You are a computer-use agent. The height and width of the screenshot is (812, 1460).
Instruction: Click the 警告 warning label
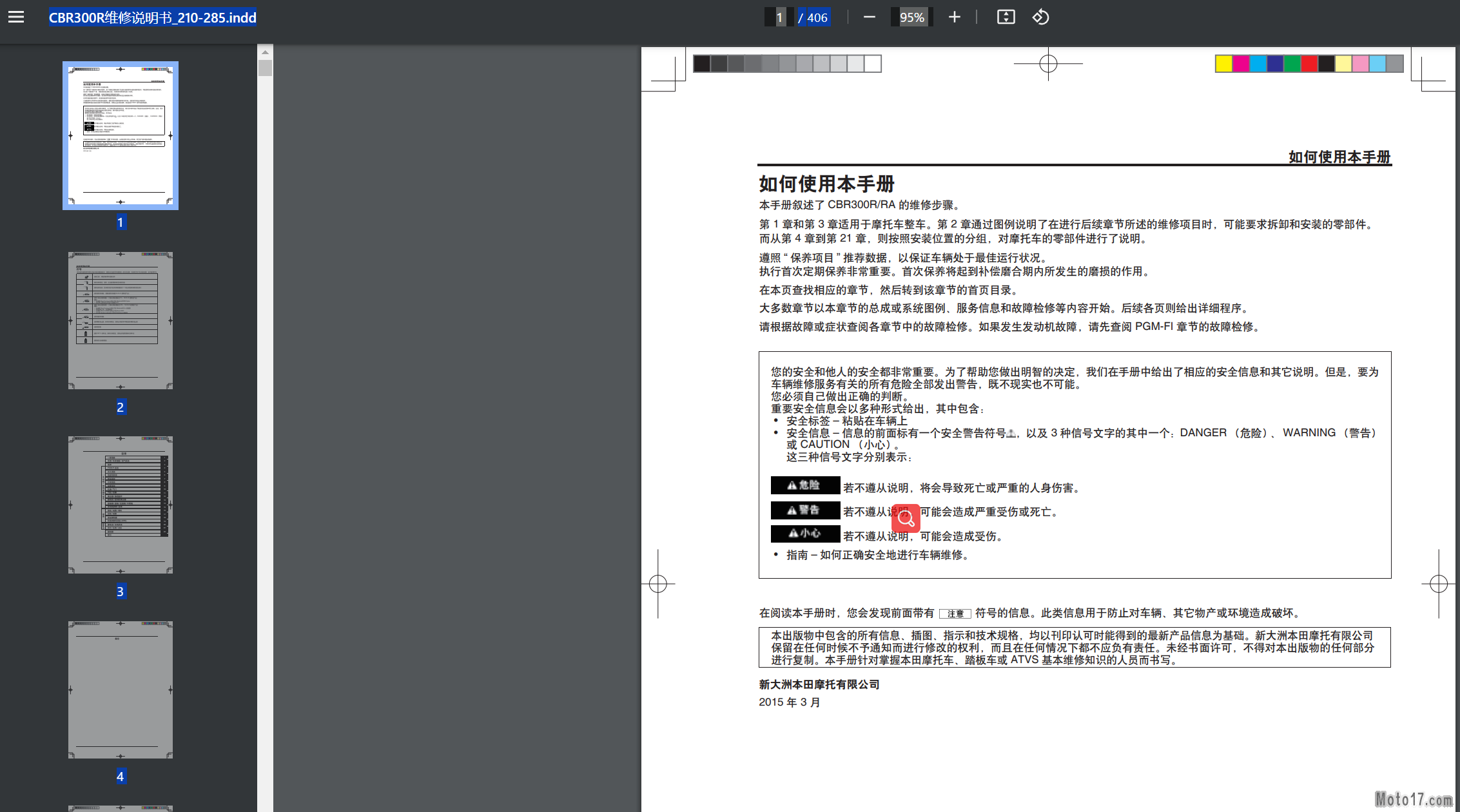805,510
